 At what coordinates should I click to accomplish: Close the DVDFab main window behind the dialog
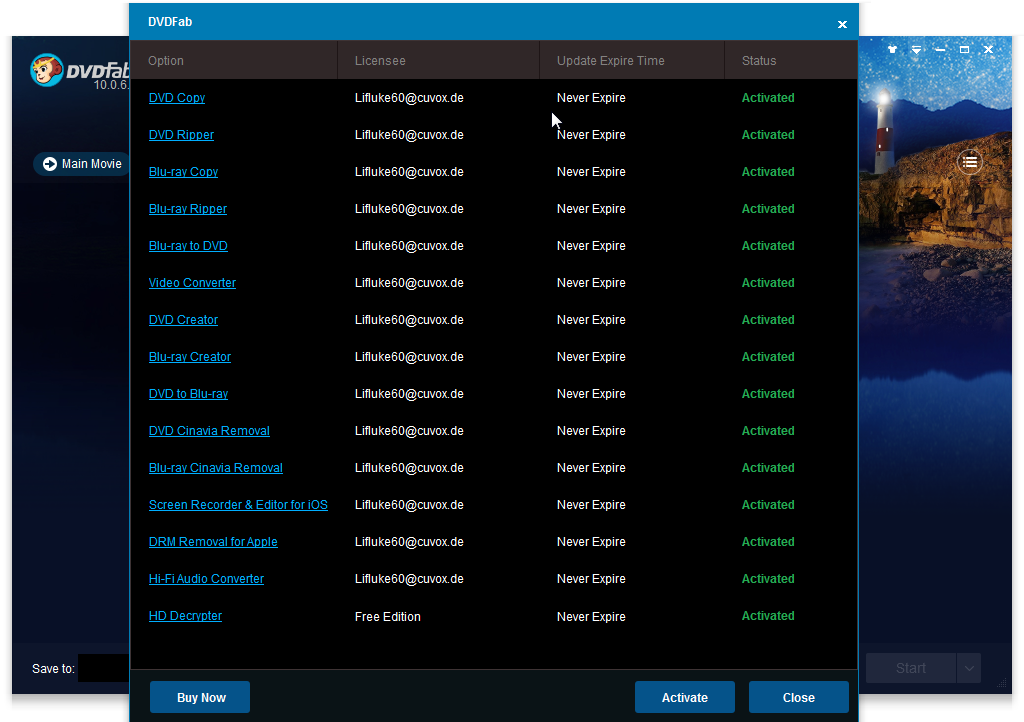tap(989, 50)
